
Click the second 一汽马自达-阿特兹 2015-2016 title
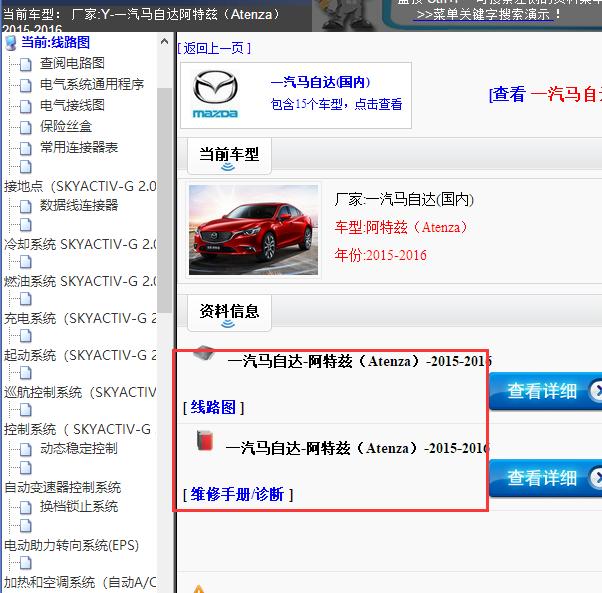click(x=358, y=448)
